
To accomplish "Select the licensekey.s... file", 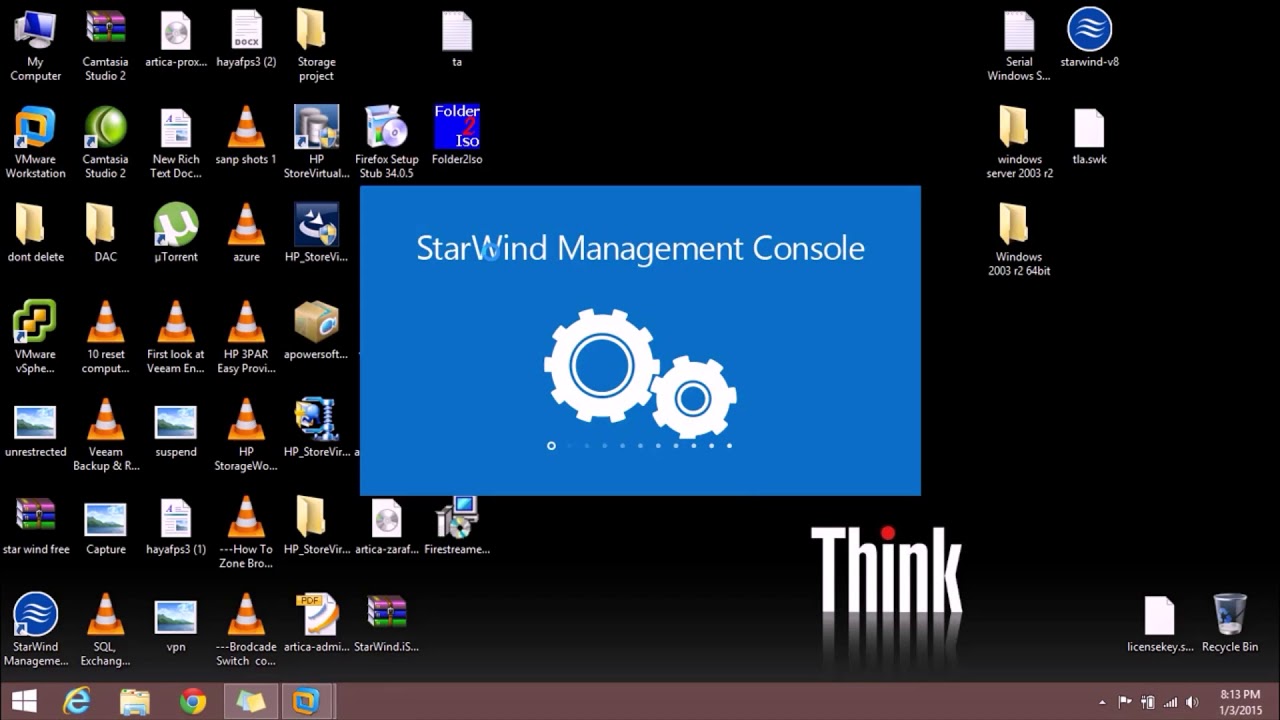I will [x=1160, y=623].
